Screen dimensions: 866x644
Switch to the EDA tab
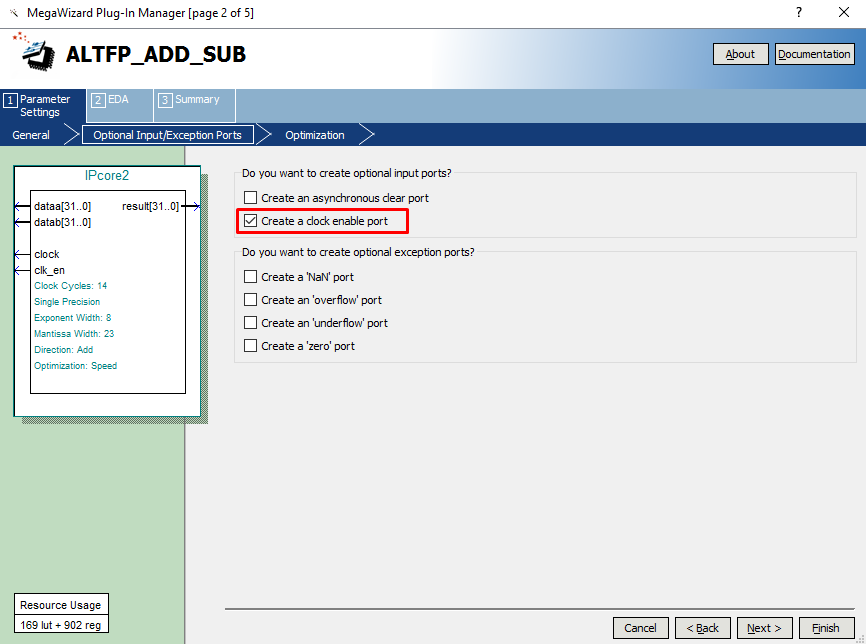(120, 105)
